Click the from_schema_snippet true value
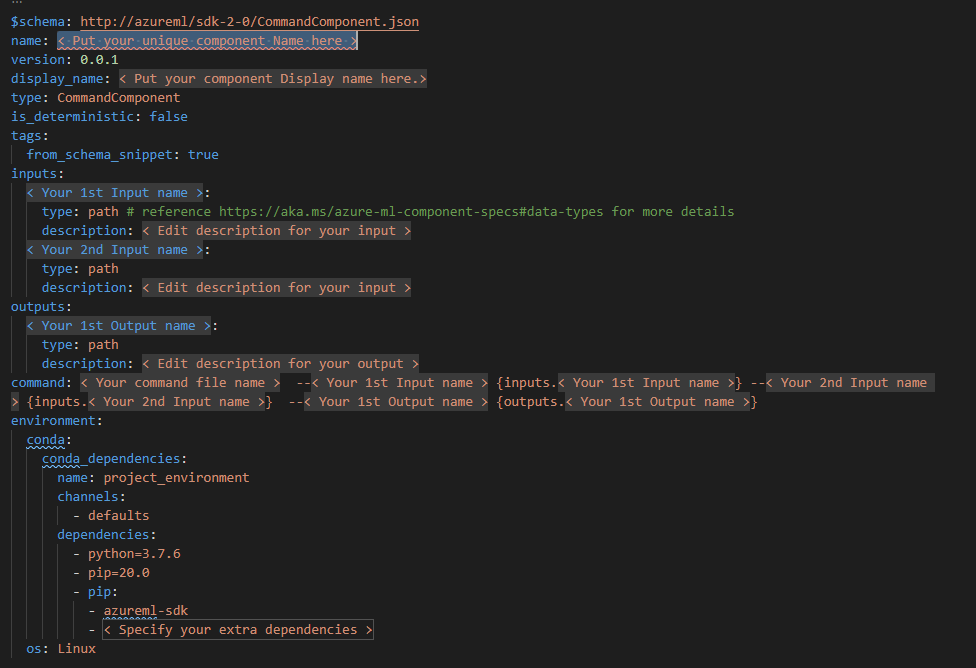This screenshot has height=668, width=976. point(203,155)
